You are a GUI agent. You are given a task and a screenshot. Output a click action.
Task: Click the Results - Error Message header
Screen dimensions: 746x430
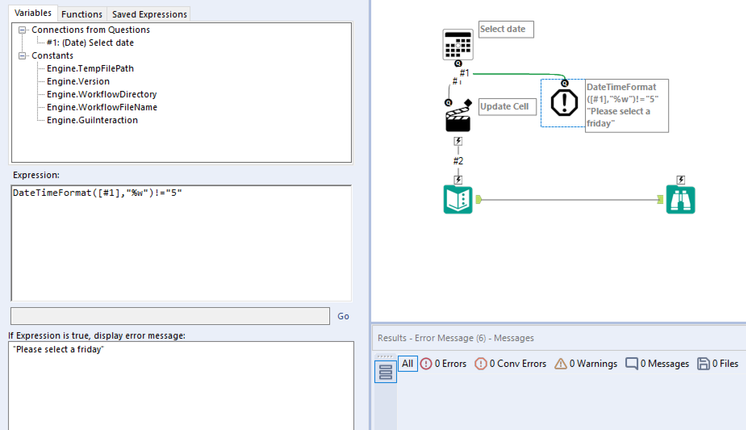pyautogui.click(x=455, y=338)
